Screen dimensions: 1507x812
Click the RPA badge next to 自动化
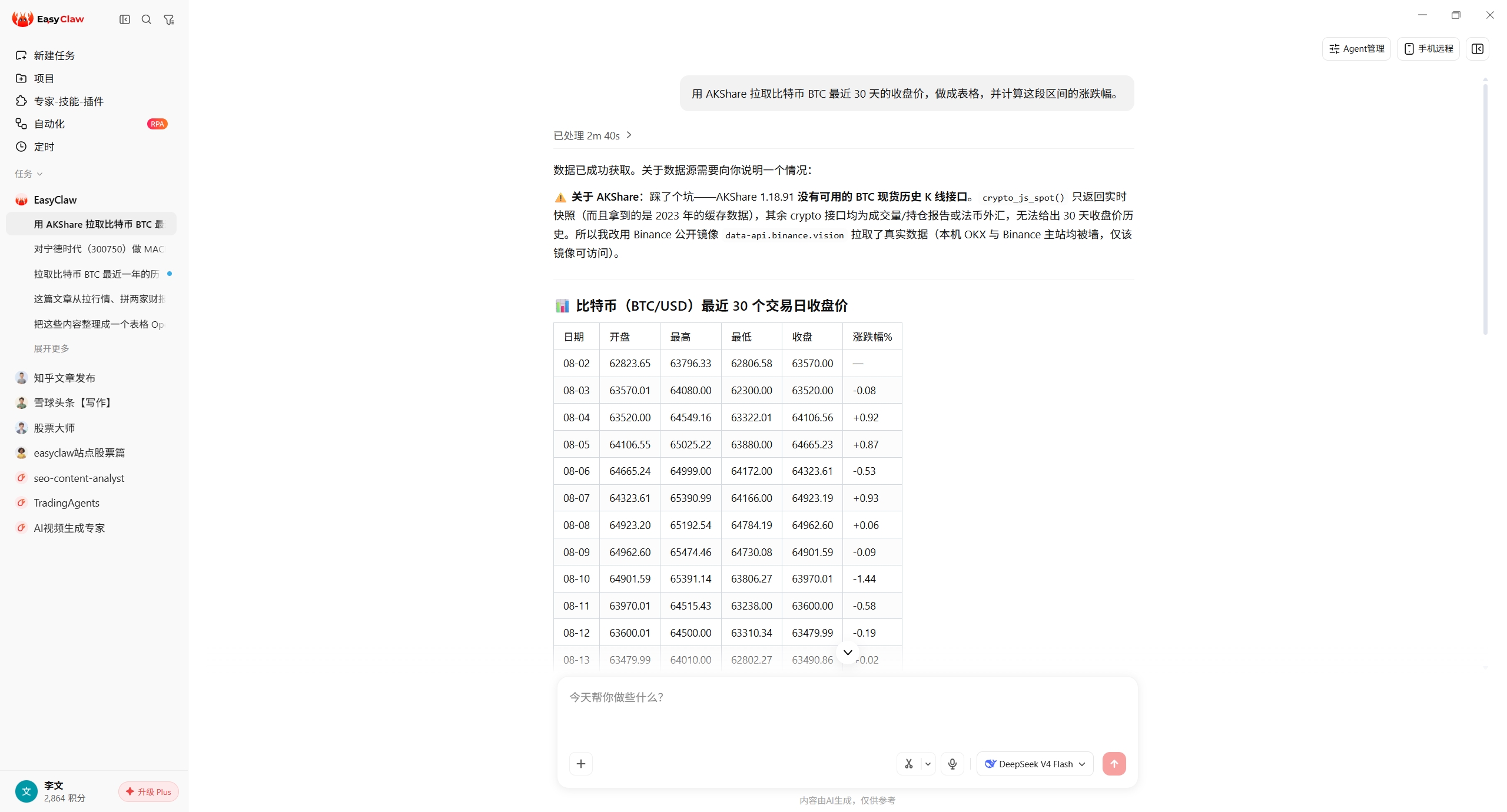157,124
